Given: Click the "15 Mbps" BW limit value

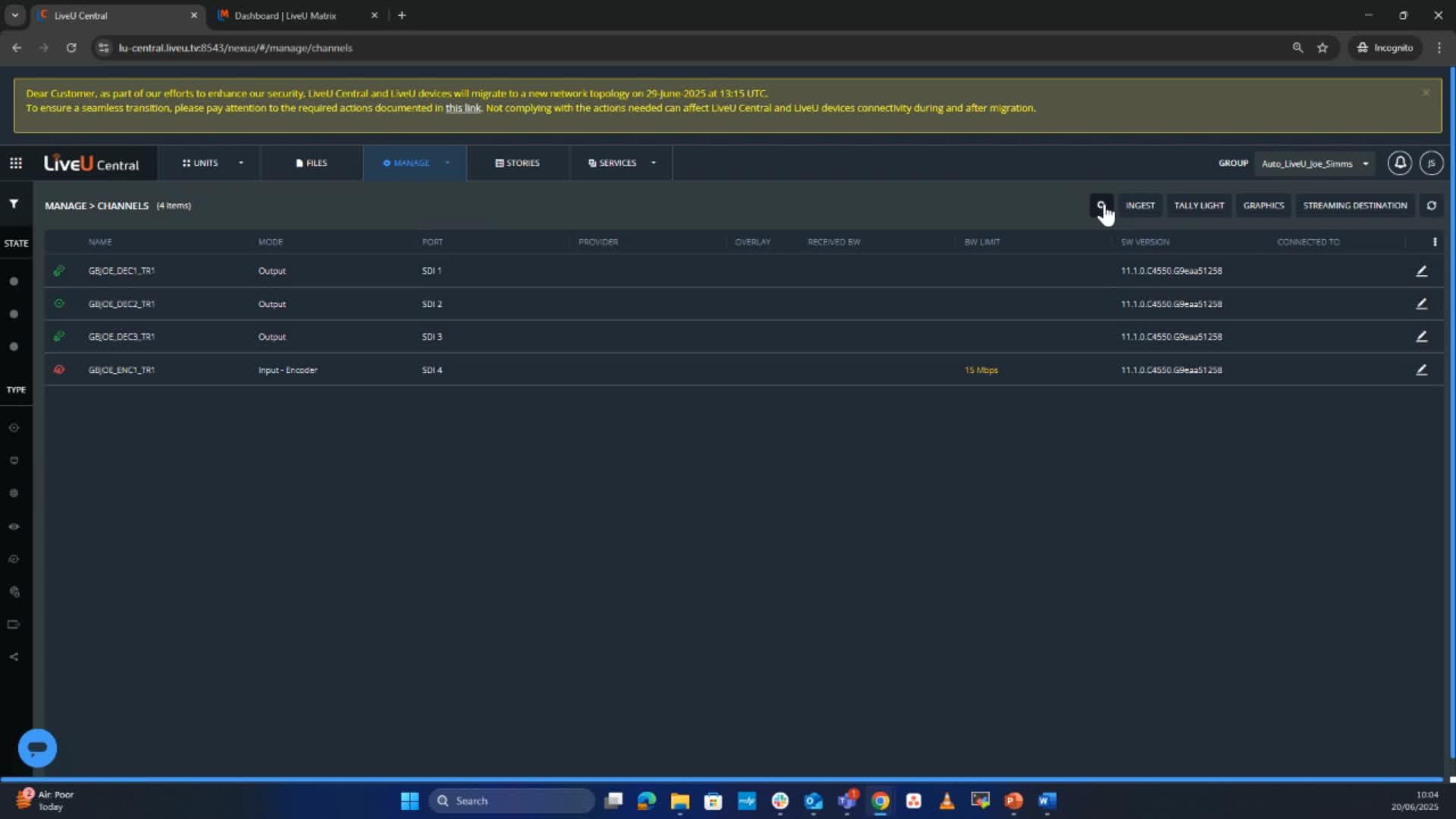Looking at the screenshot, I should [981, 370].
